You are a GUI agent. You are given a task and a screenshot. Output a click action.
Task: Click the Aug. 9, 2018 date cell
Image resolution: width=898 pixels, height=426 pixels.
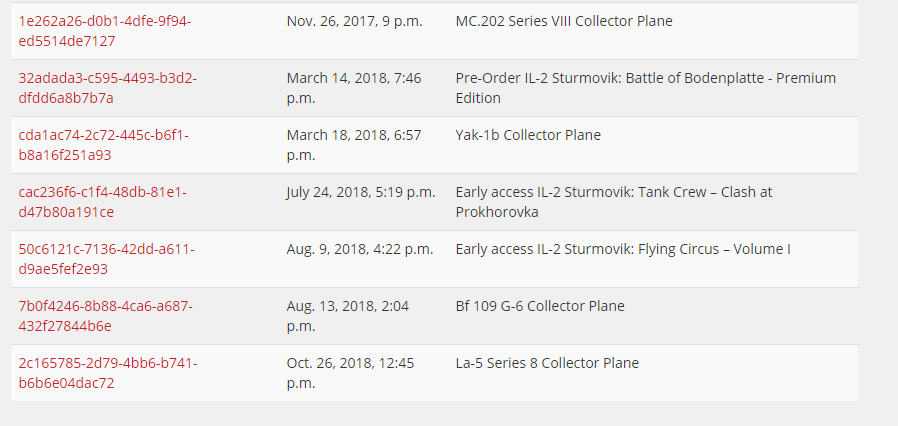pos(359,249)
